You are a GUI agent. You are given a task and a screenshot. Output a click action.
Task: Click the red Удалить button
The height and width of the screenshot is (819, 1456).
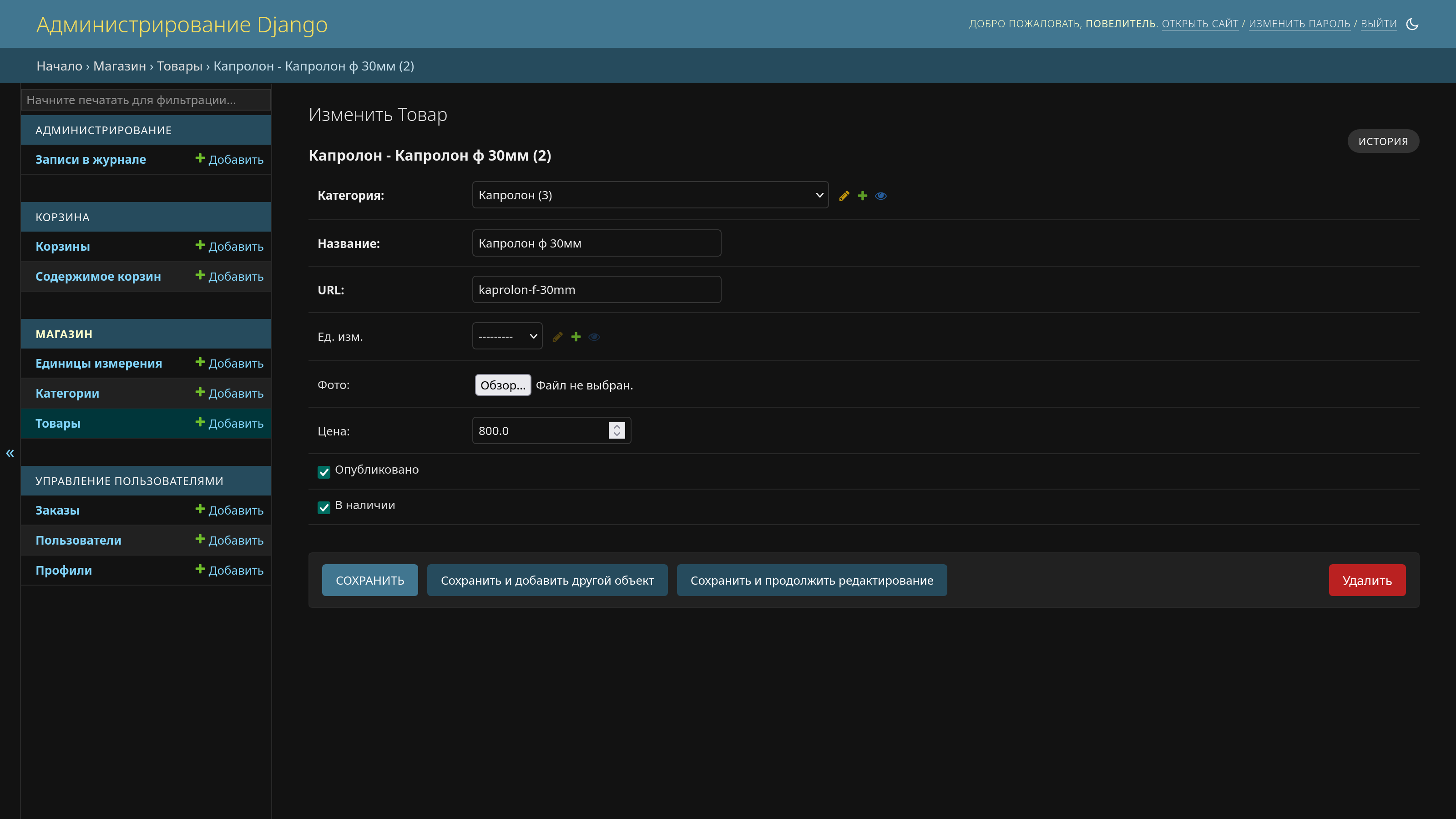(x=1367, y=580)
